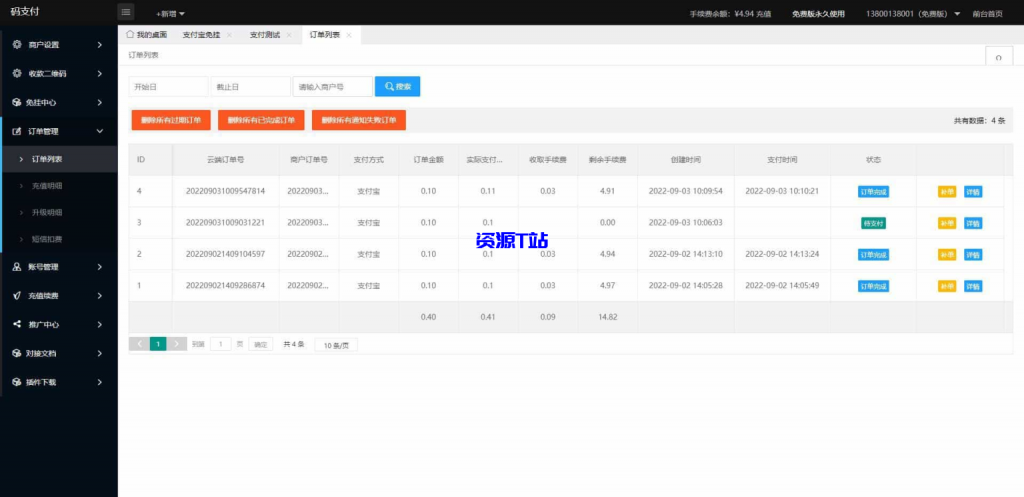Screen dimensions: 1024x497
Task: Click the 收款二维码 icon in sidebar
Action: pyautogui.click(x=17, y=73)
